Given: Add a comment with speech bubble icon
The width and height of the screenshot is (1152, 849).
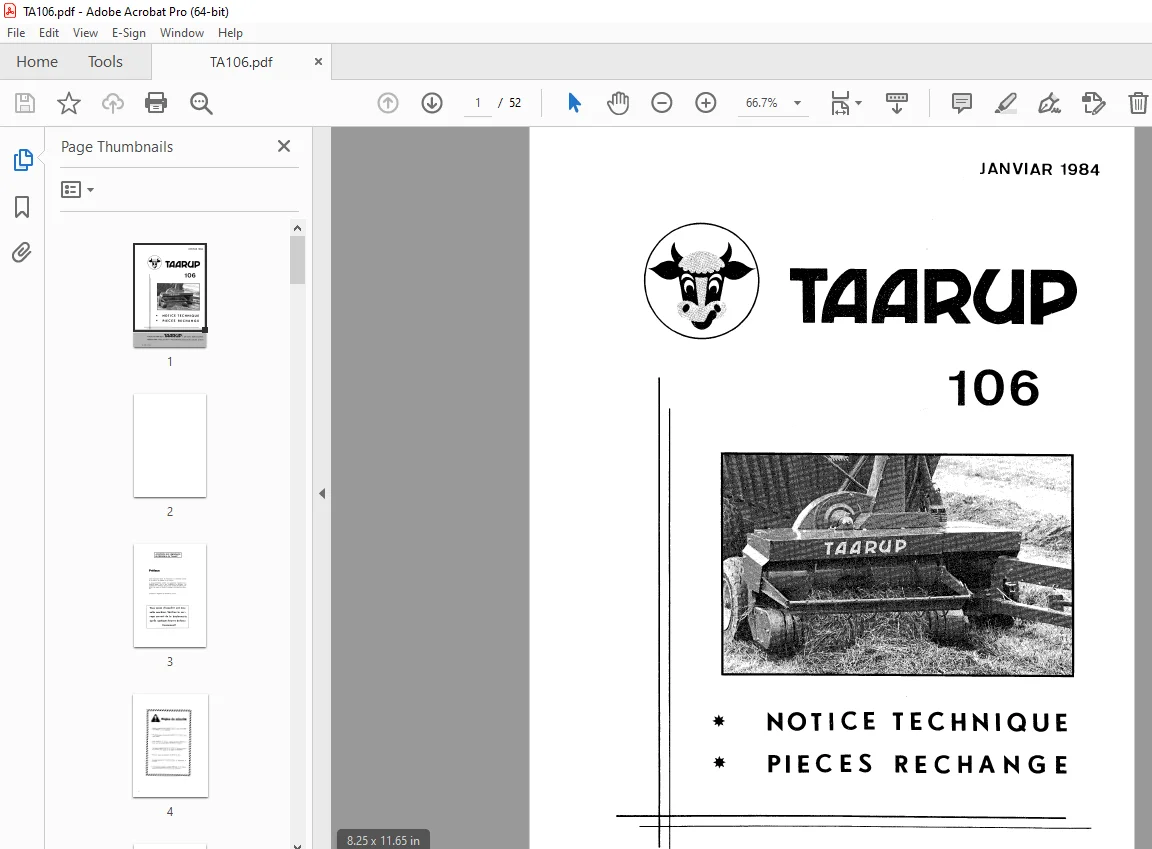Looking at the screenshot, I should tap(962, 103).
